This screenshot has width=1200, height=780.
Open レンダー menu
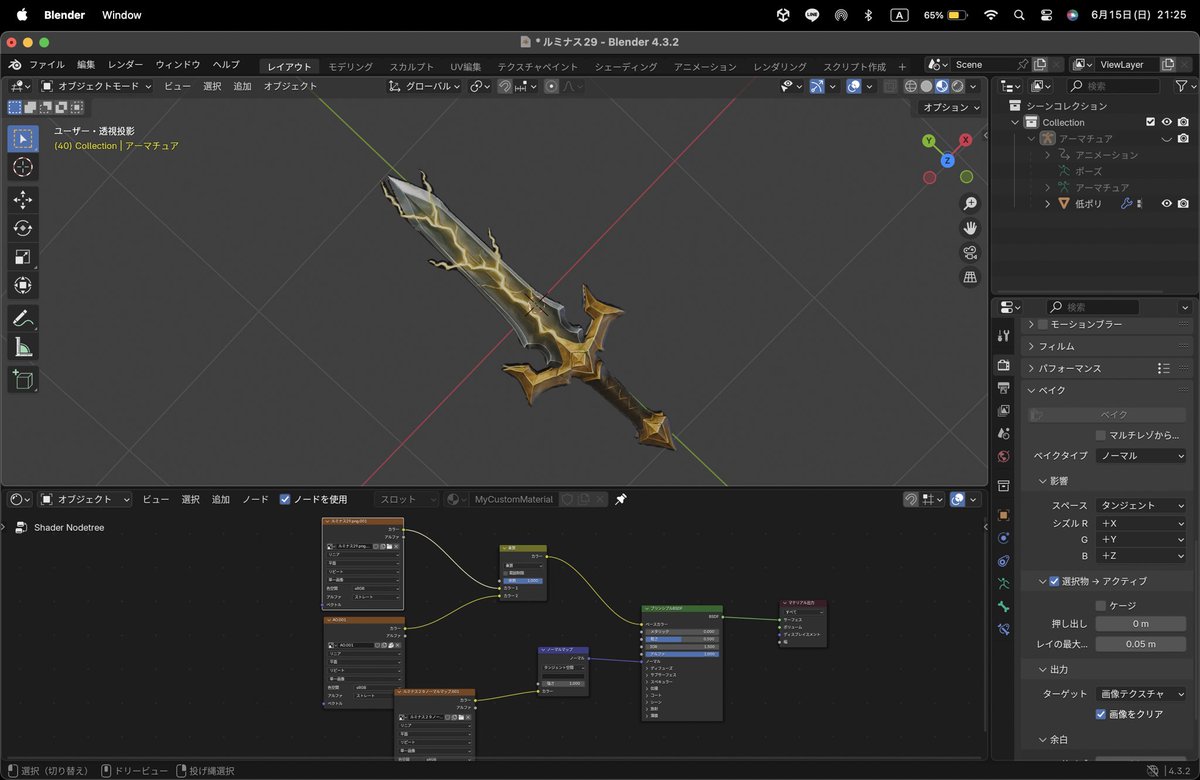[126, 65]
